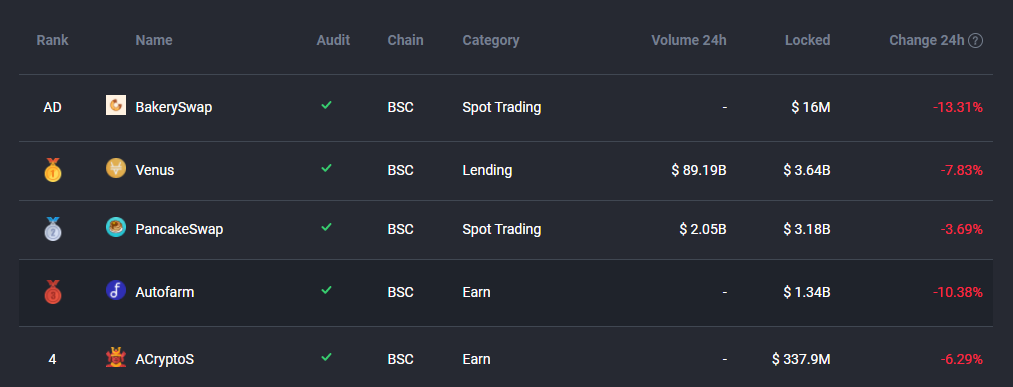Image resolution: width=1013 pixels, height=387 pixels.
Task: Open the Autofarm project link
Action: tap(165, 292)
